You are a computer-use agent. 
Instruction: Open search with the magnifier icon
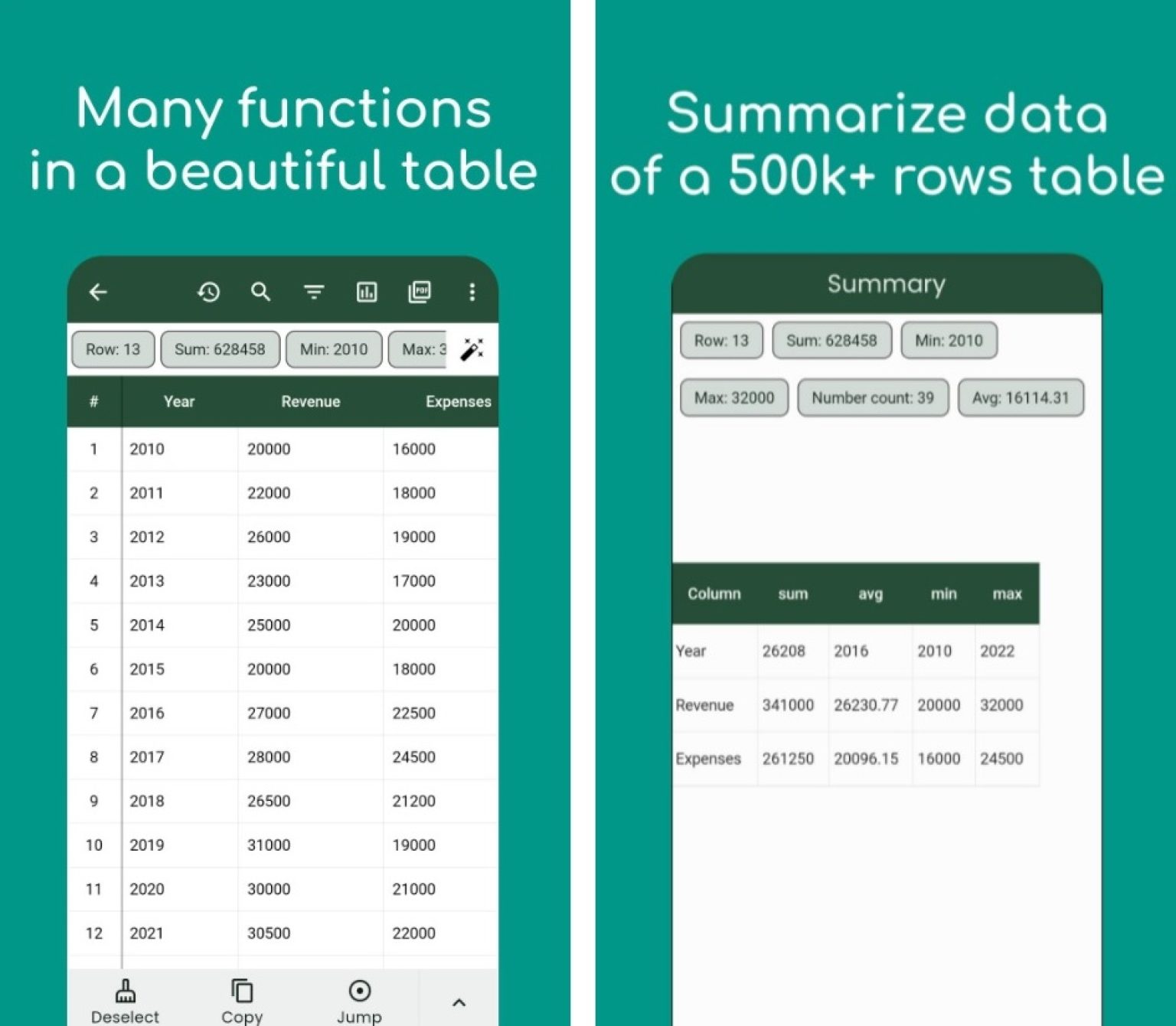261,292
